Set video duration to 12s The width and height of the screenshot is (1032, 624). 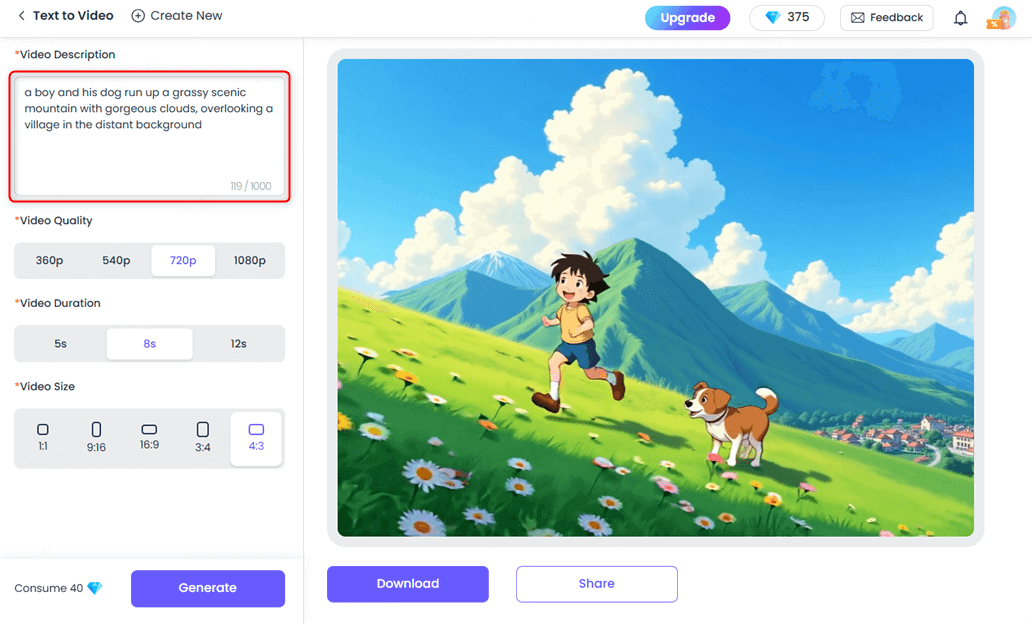pos(238,344)
